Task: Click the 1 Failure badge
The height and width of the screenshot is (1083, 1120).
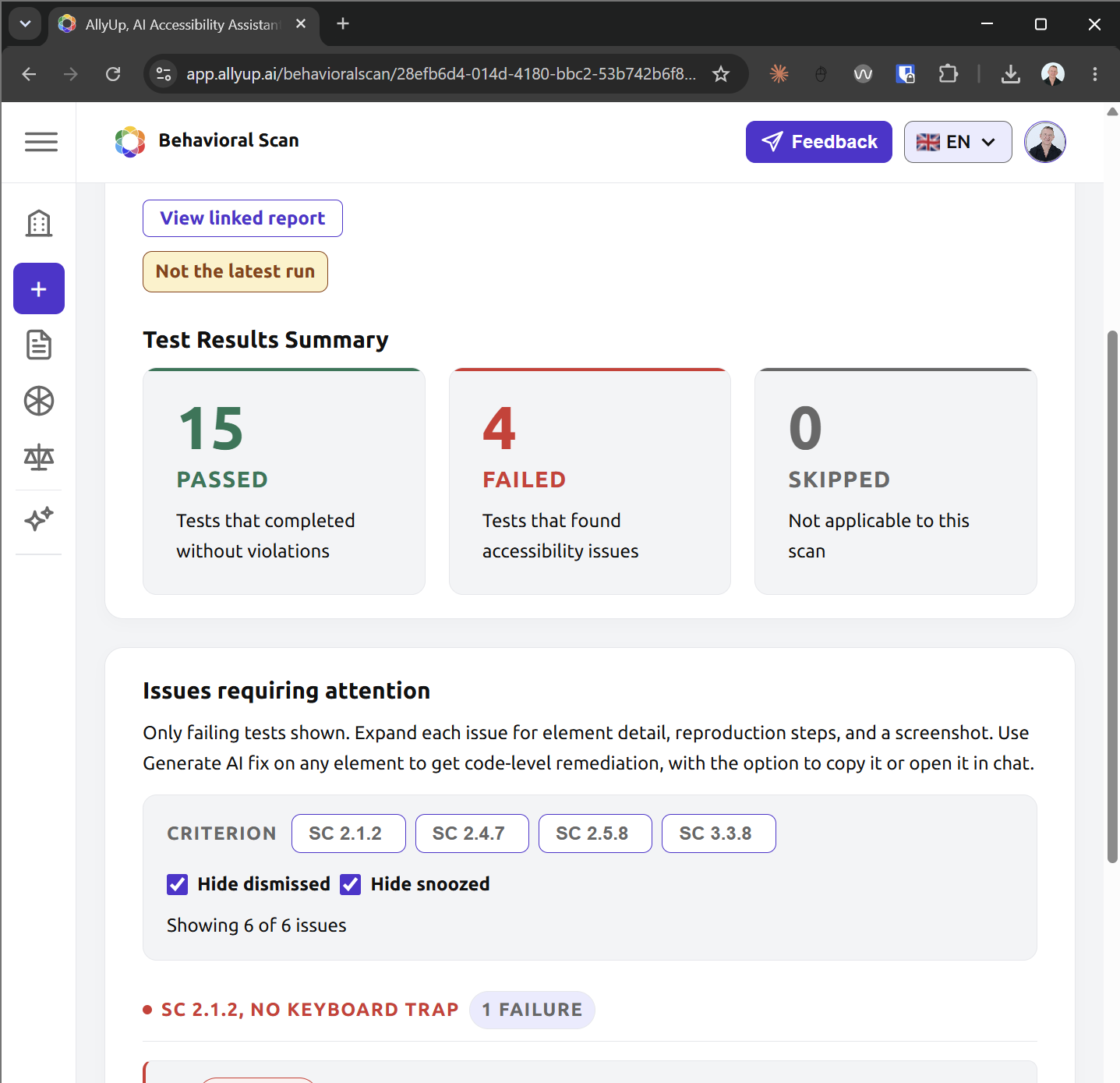Action: click(532, 1010)
